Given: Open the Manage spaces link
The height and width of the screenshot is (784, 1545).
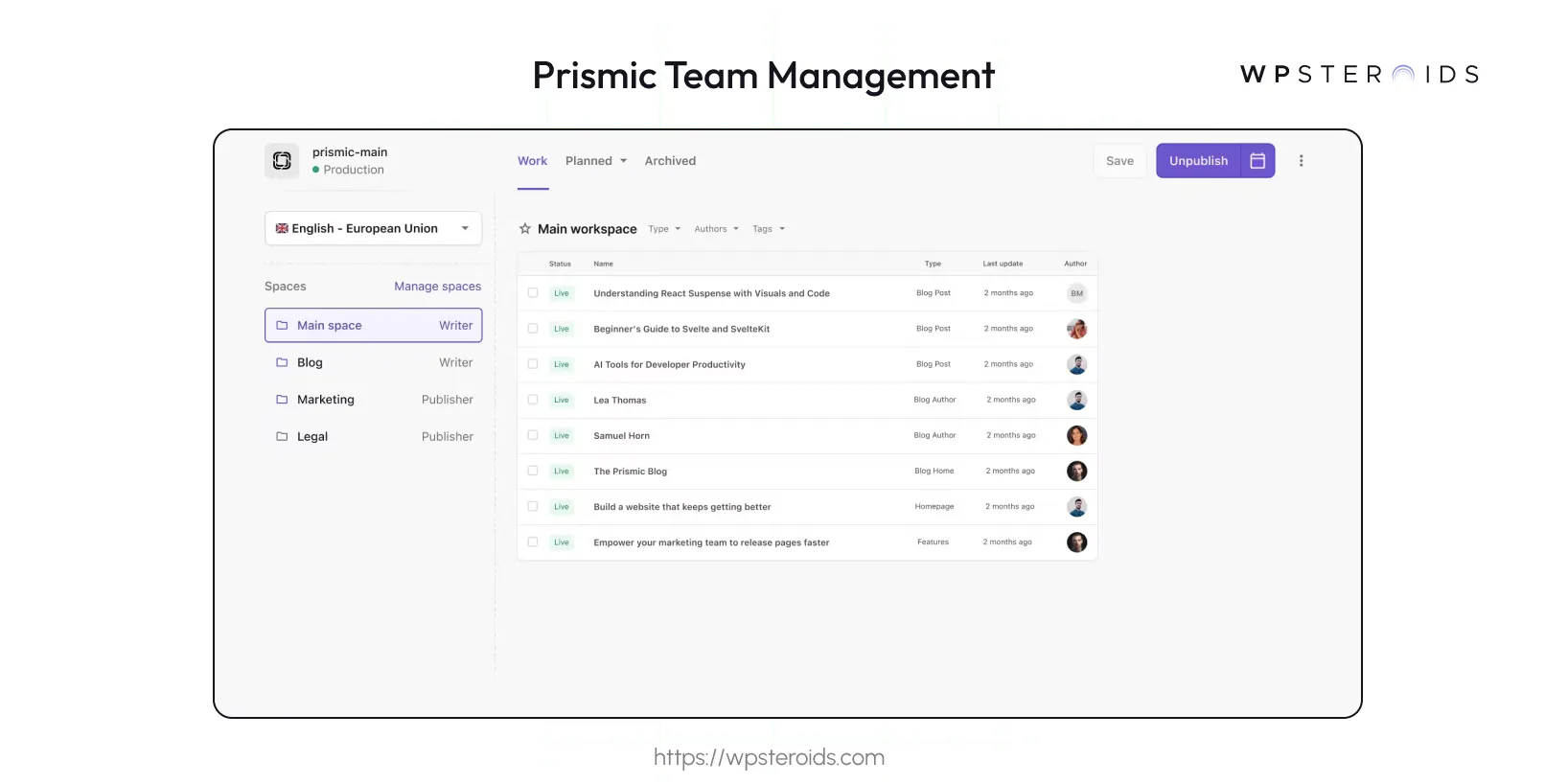Looking at the screenshot, I should pos(438,287).
